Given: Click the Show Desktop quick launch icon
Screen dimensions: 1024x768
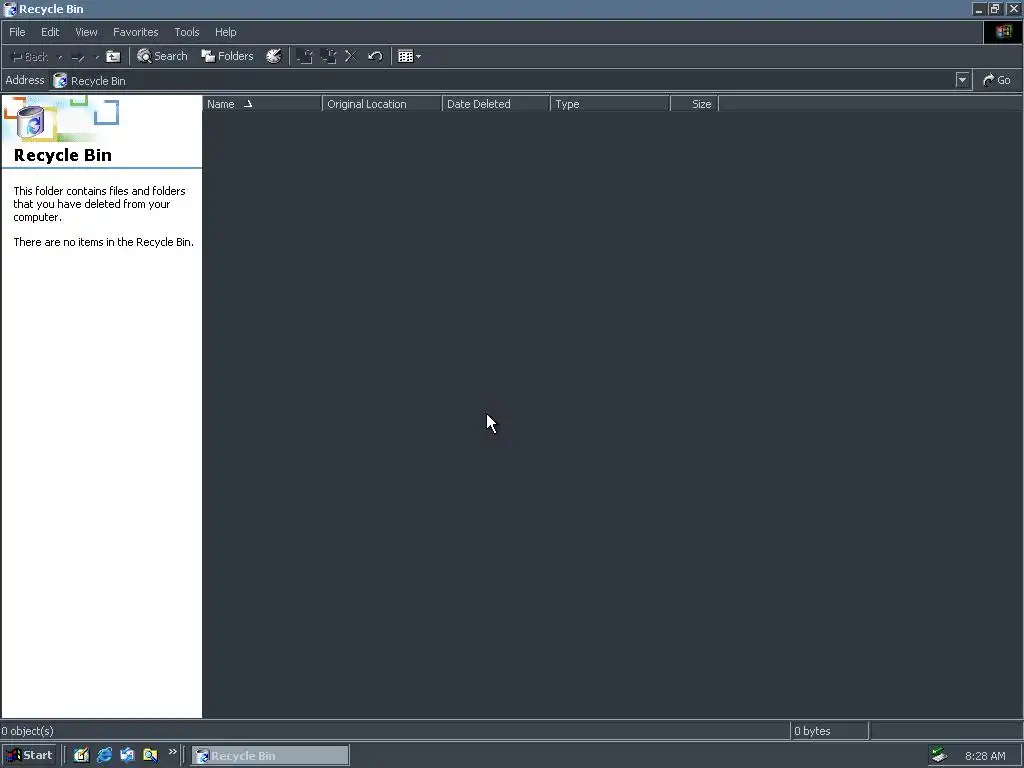Looking at the screenshot, I should pos(81,756).
